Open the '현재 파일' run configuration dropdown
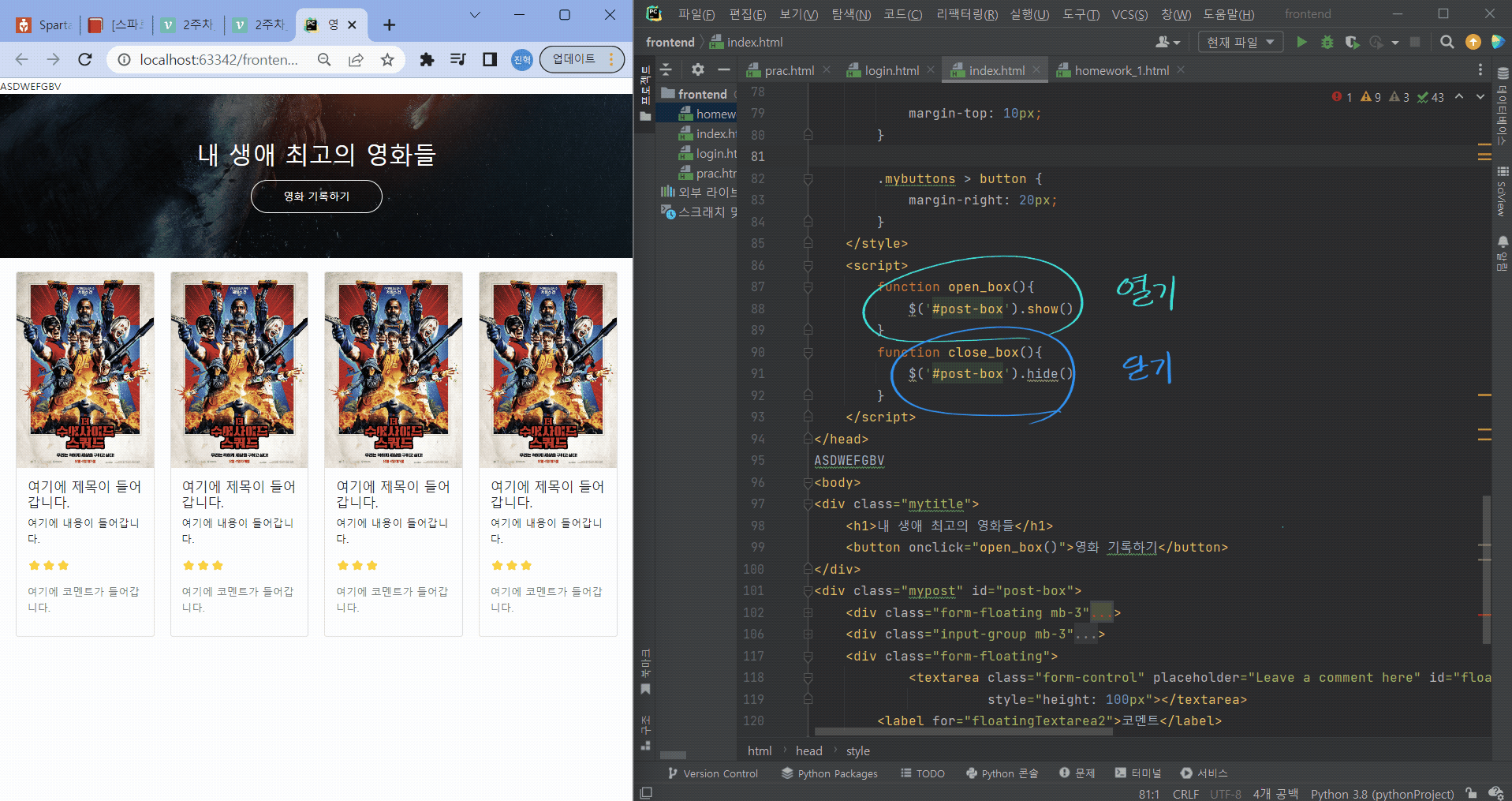The image size is (1512, 801). (x=1240, y=42)
